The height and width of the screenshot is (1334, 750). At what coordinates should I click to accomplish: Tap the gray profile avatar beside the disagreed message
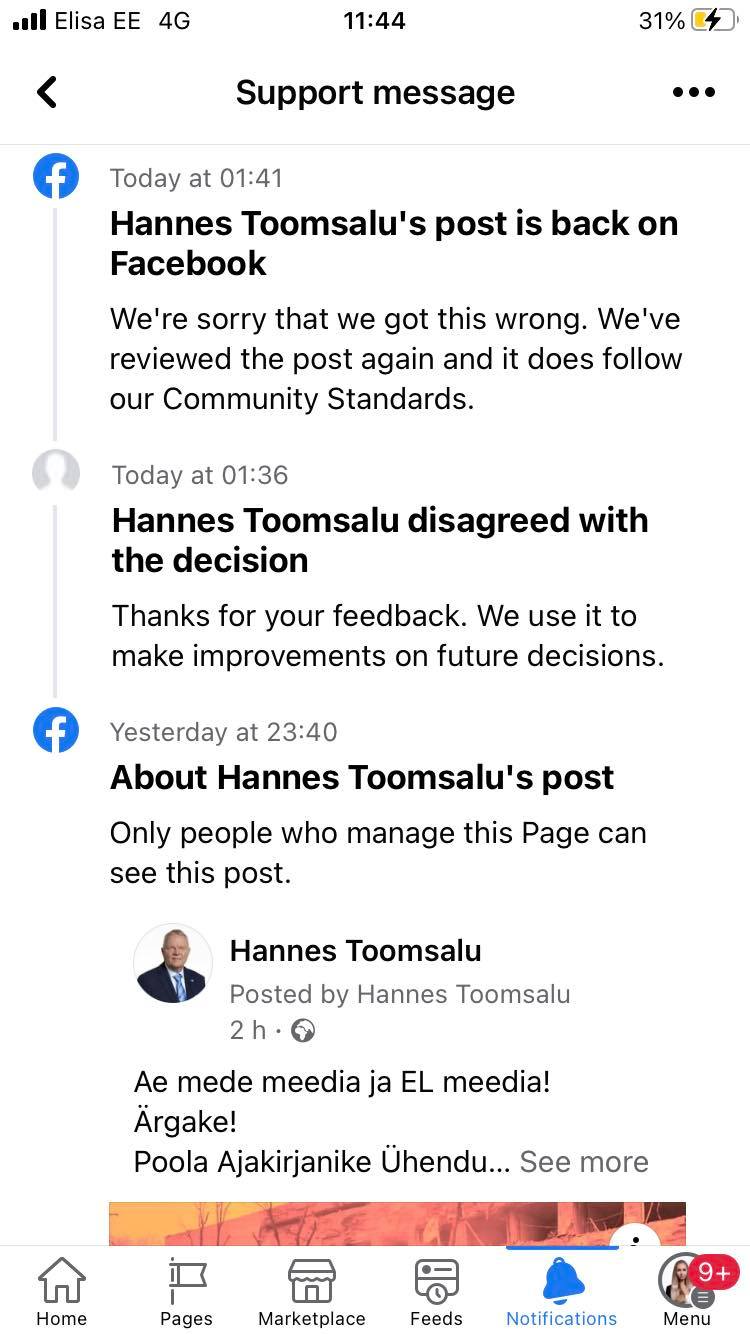tap(56, 473)
